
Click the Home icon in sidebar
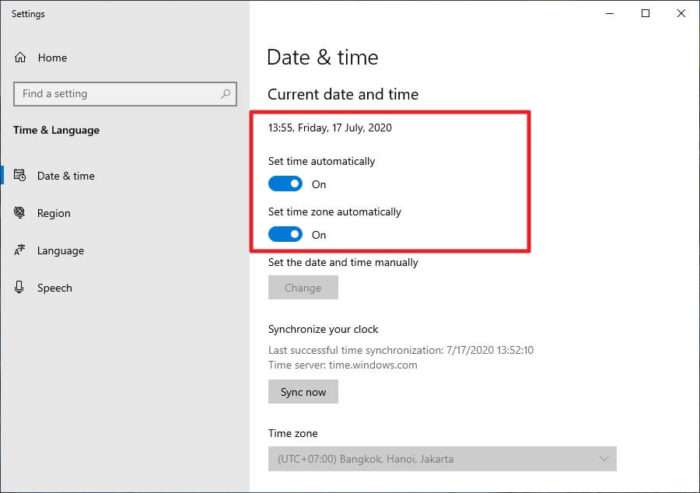click(x=20, y=58)
